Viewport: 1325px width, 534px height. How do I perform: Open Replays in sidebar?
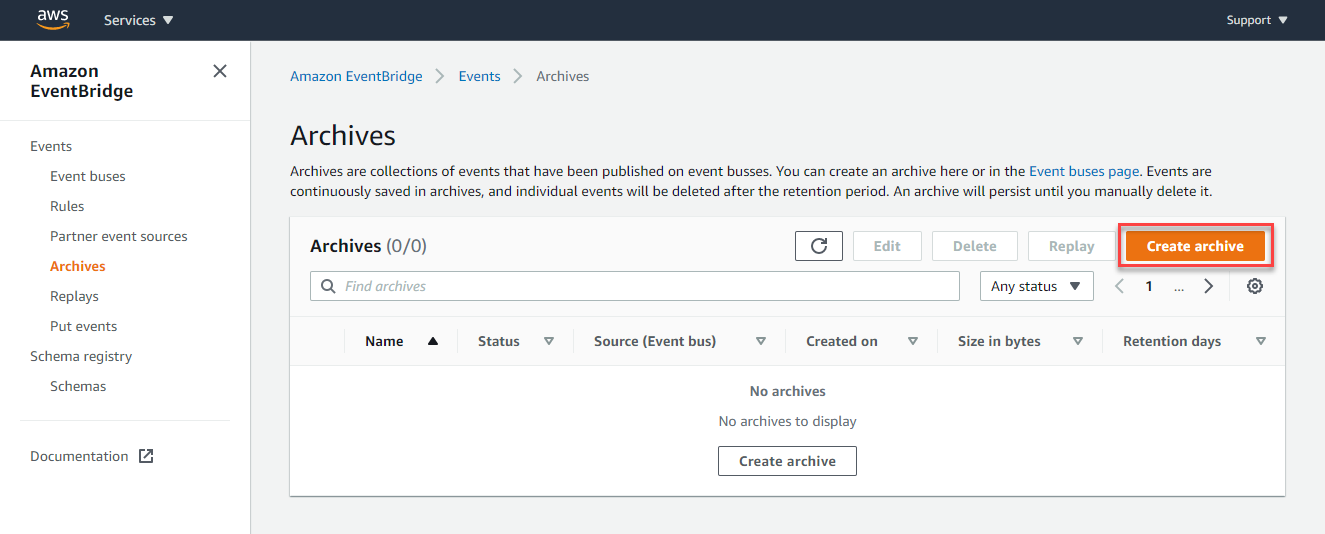tap(74, 296)
